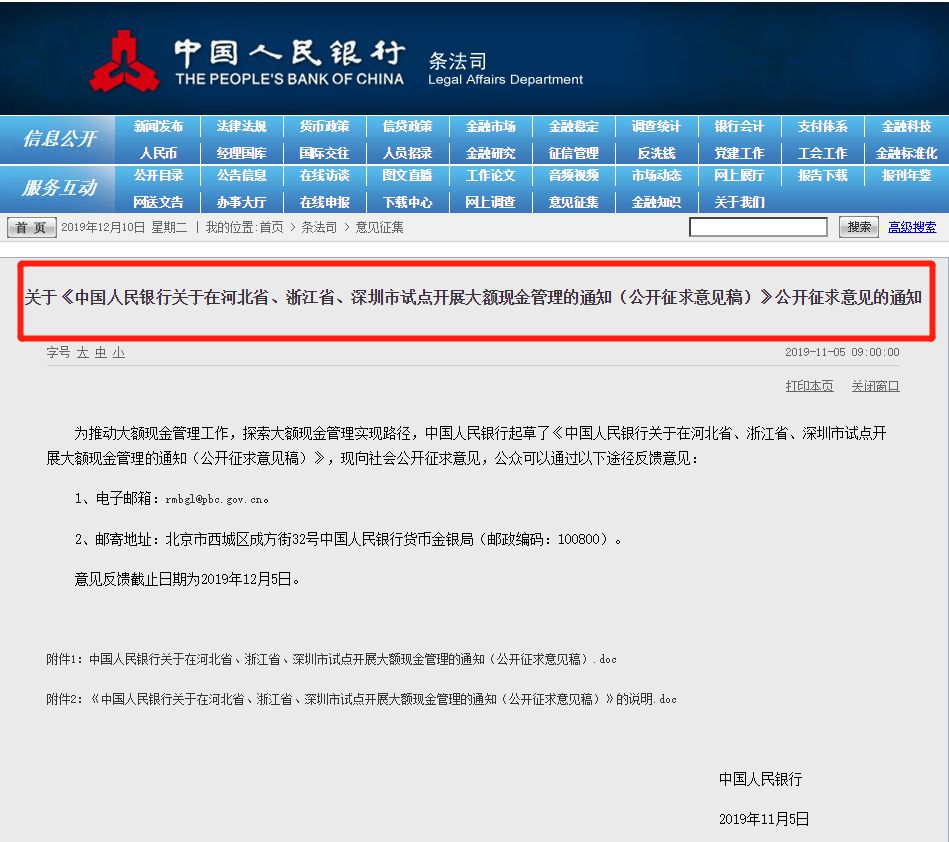Open the 货币政策 navigation entry
Screen dimensions: 949x842
point(323,126)
